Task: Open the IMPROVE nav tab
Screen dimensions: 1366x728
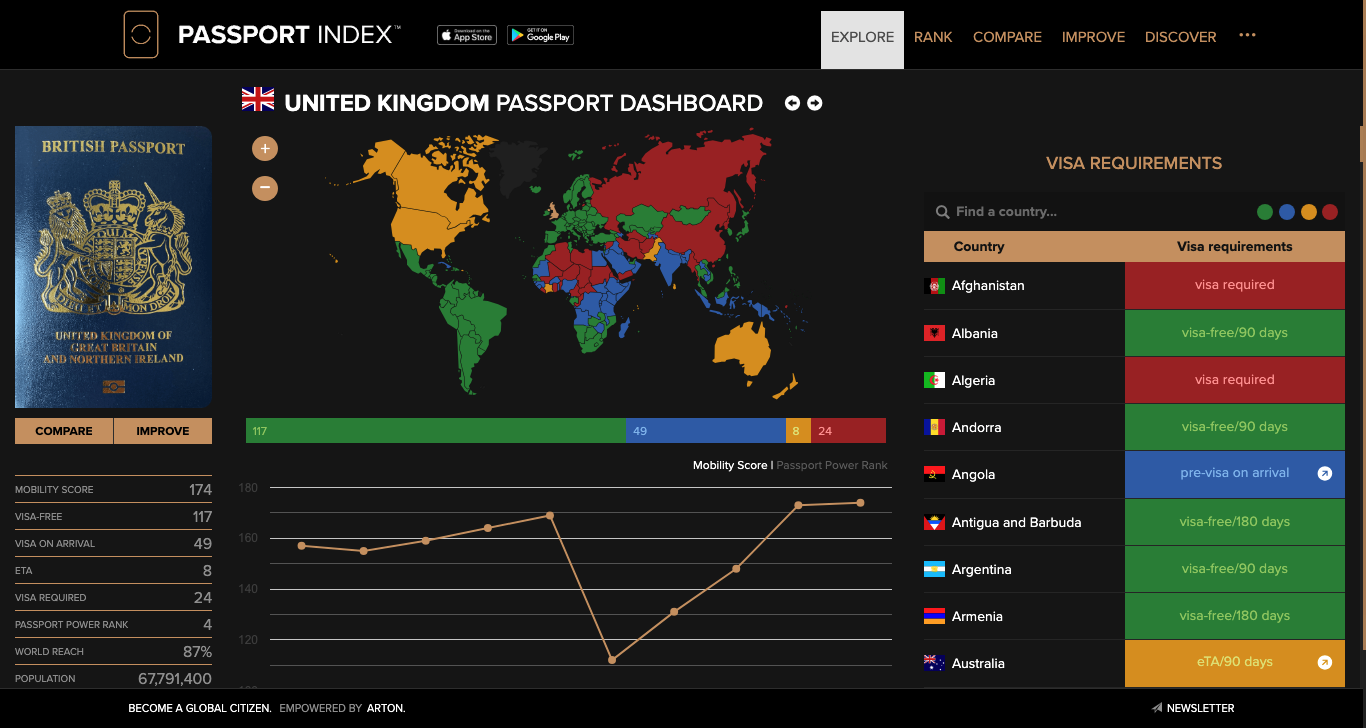Action: tap(1093, 37)
